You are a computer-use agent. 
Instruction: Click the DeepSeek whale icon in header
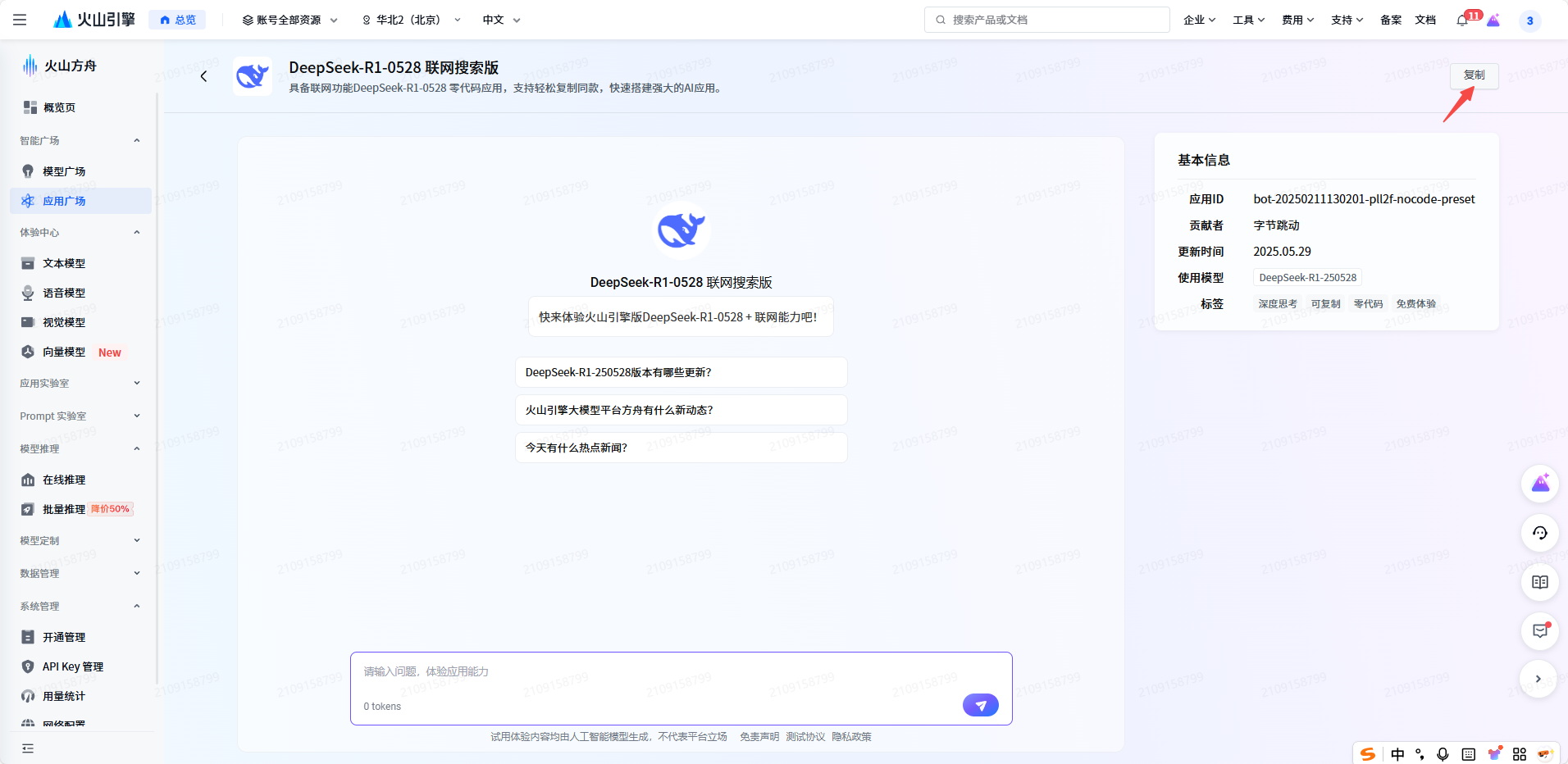(x=253, y=76)
